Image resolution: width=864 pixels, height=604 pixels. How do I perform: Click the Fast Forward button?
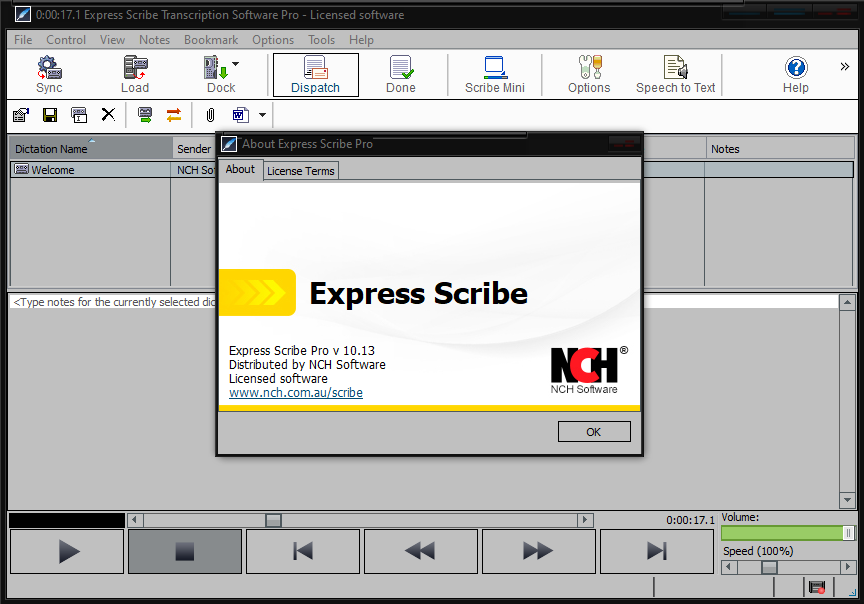[x=539, y=552]
